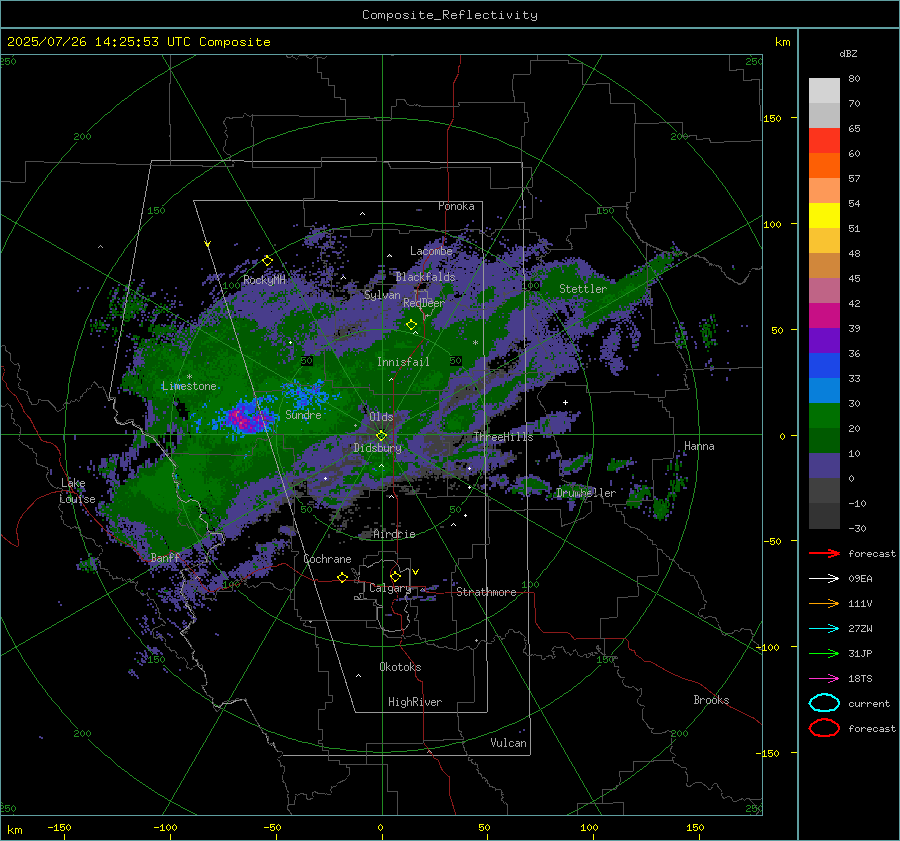Pick the magenta 39-42 dBZ color swatch
This screenshot has height=841, width=900.
(824, 316)
